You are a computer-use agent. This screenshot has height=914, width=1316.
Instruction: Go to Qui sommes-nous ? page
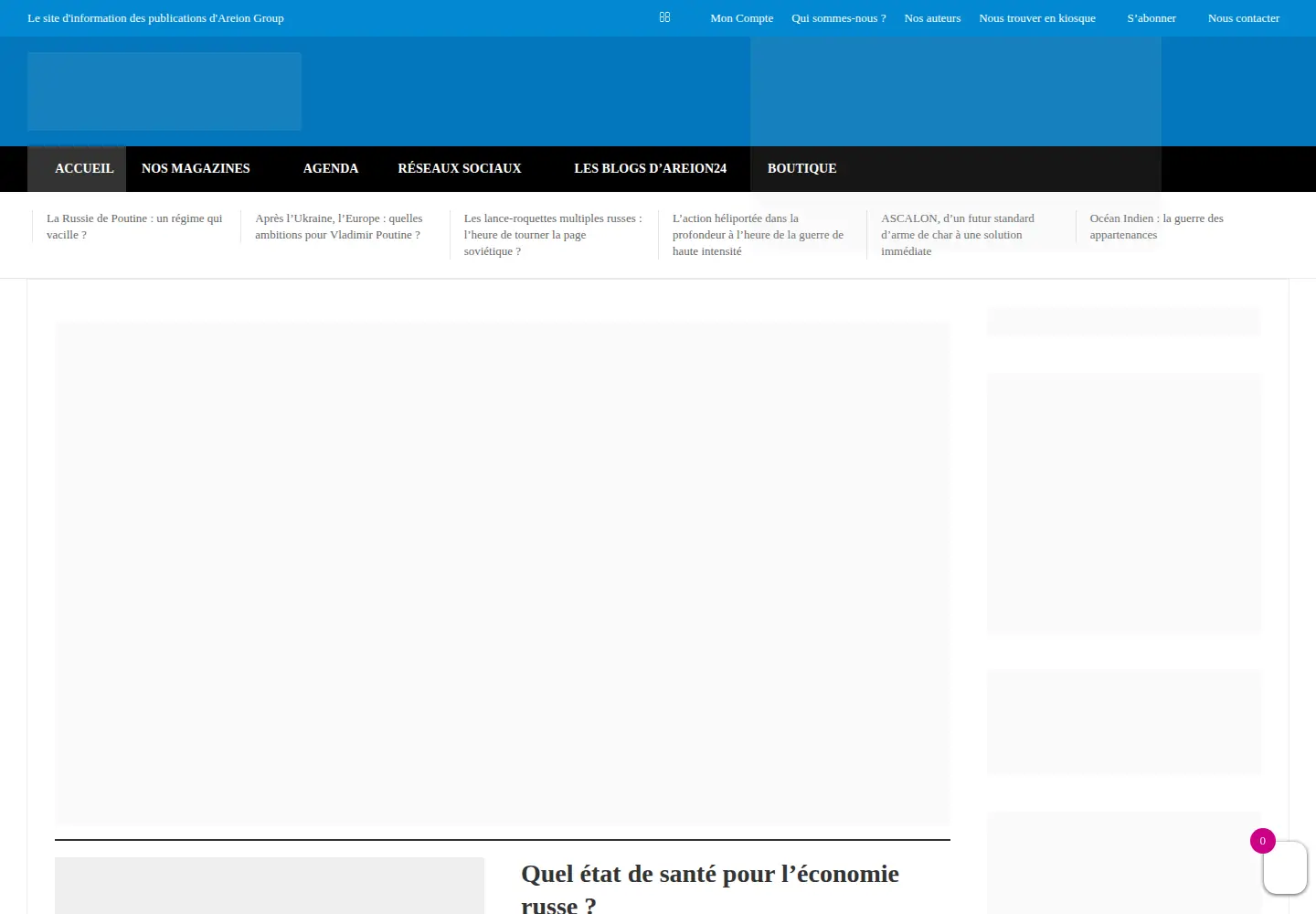pos(838,18)
